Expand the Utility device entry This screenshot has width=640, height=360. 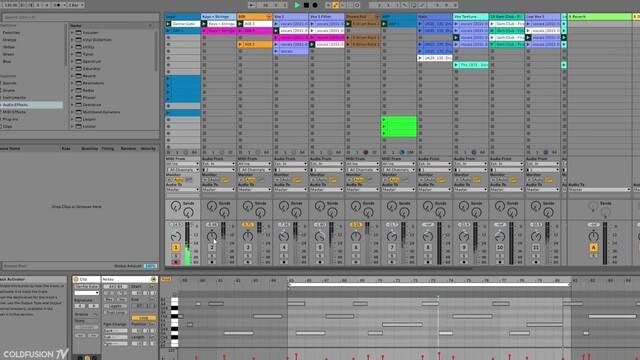click(x=72, y=47)
